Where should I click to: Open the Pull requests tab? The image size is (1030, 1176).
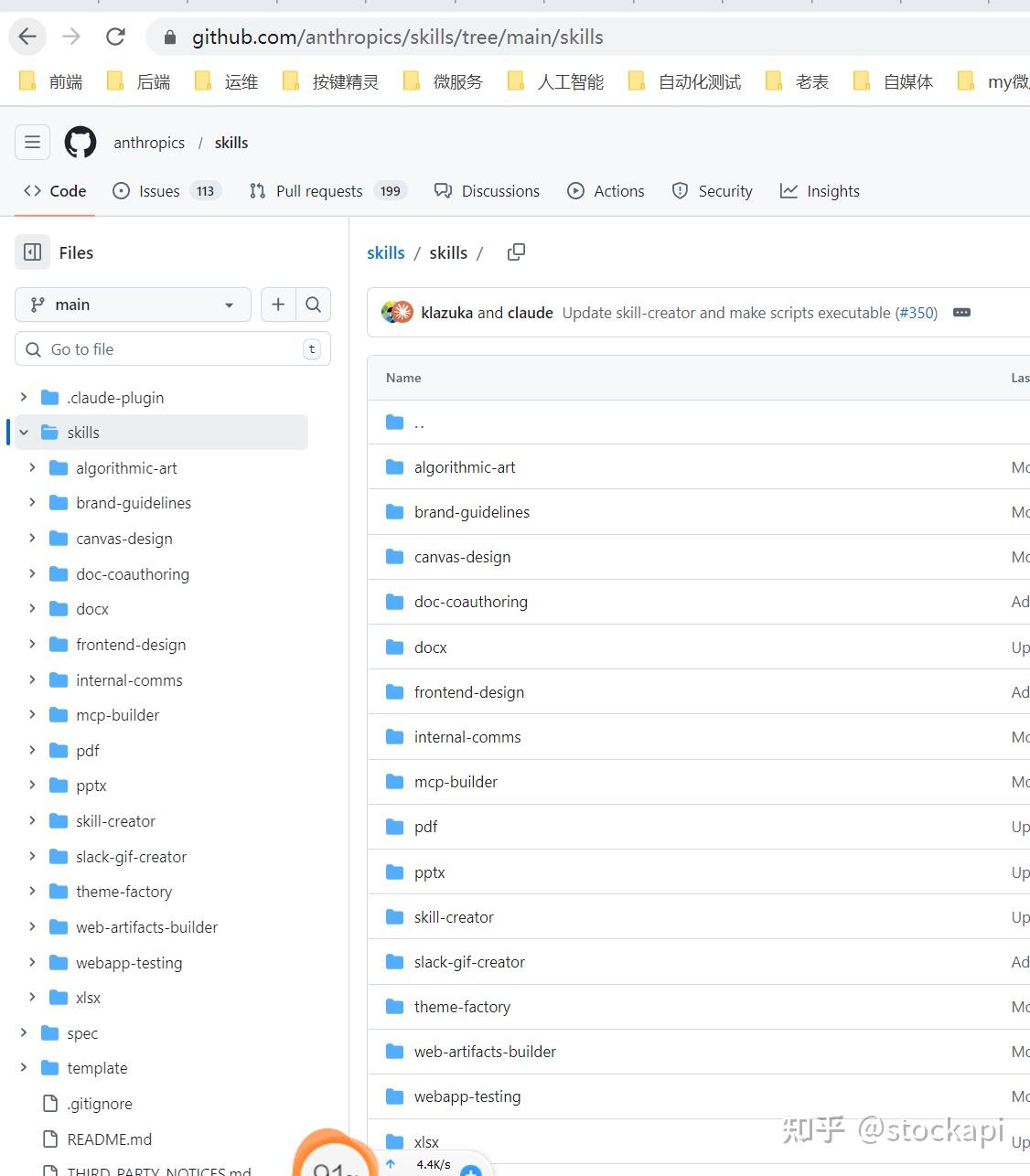pyautogui.click(x=328, y=191)
